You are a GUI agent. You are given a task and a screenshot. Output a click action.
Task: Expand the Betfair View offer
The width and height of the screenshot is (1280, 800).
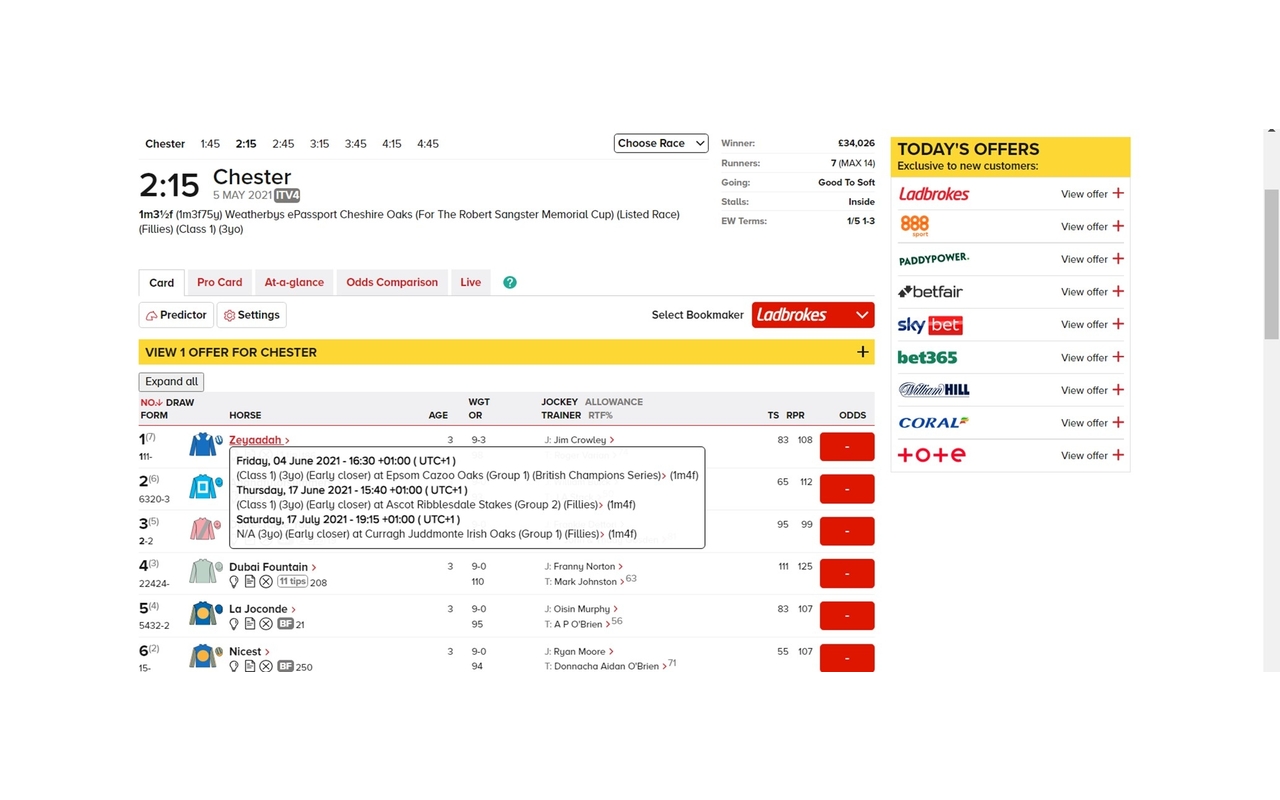1093,292
